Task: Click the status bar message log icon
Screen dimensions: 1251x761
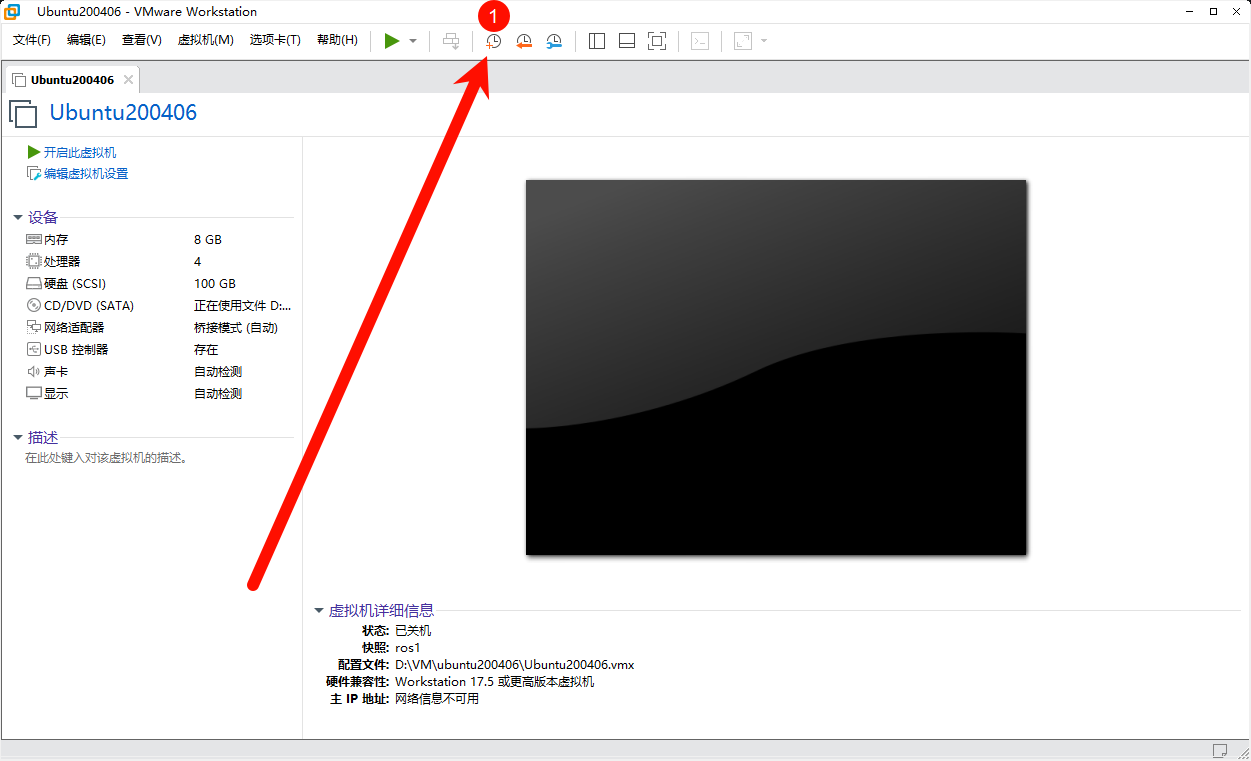Action: coord(1220,751)
